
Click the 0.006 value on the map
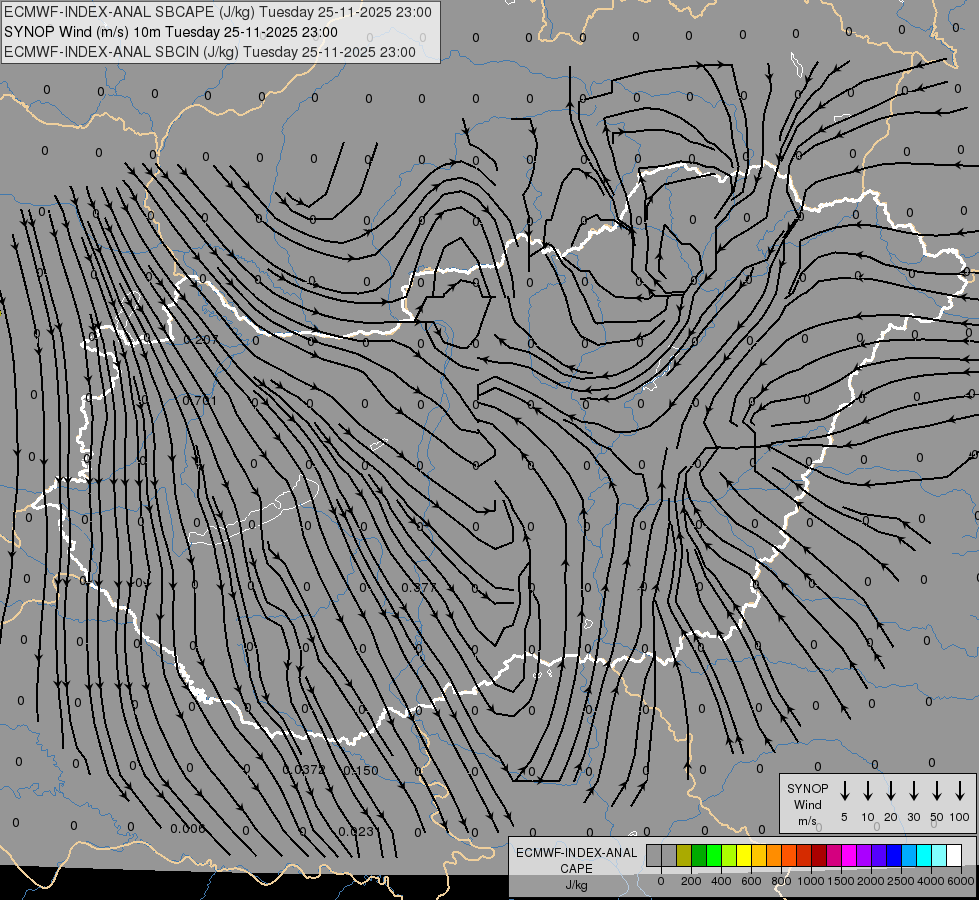188,828
